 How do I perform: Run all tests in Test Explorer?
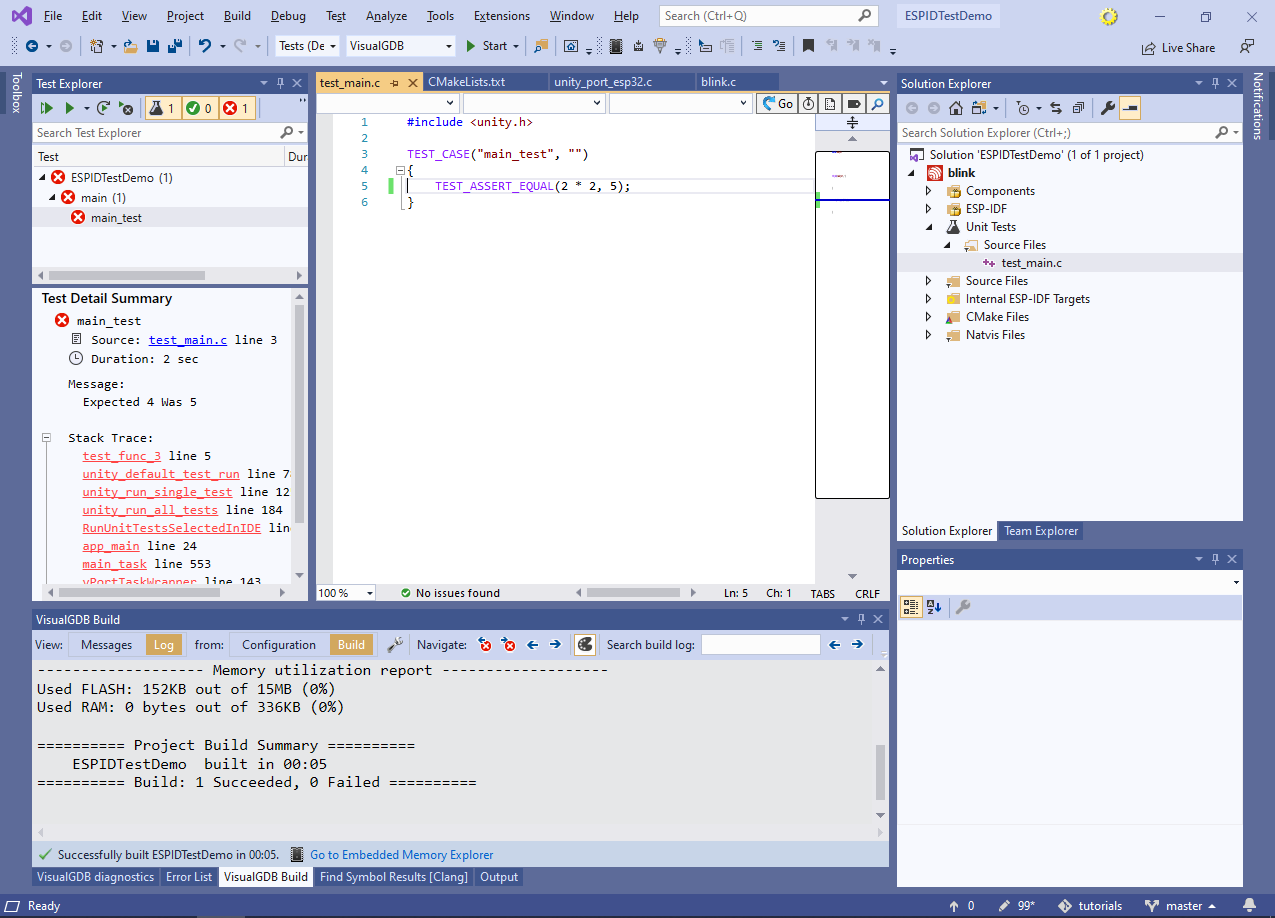coord(46,108)
